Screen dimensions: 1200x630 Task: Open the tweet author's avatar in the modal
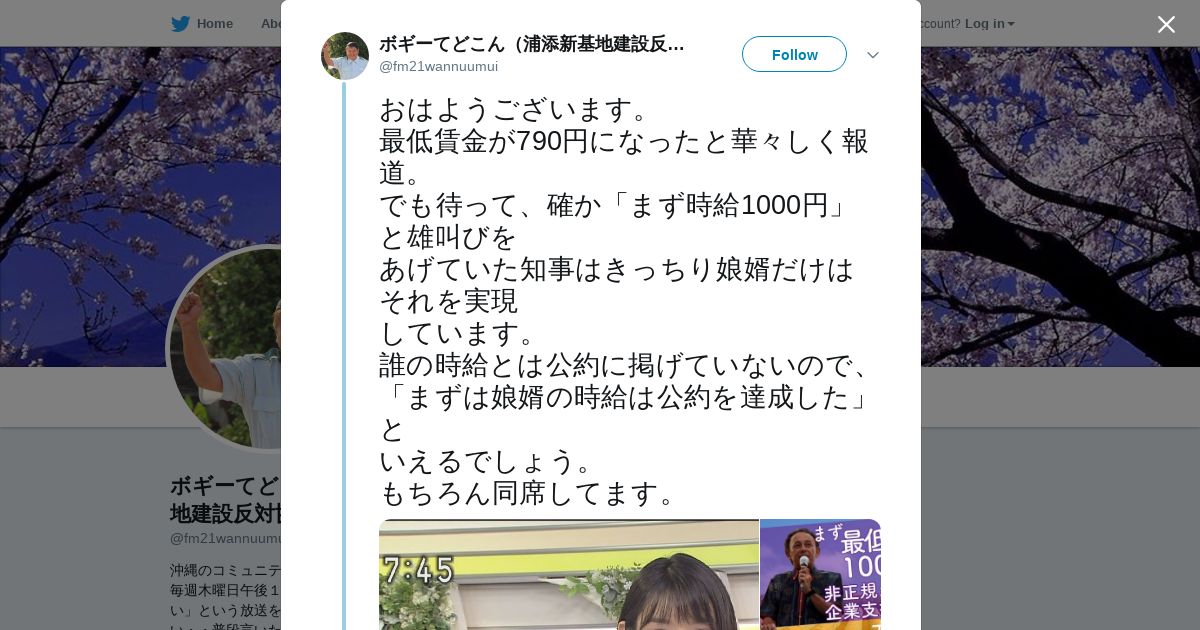click(x=345, y=56)
